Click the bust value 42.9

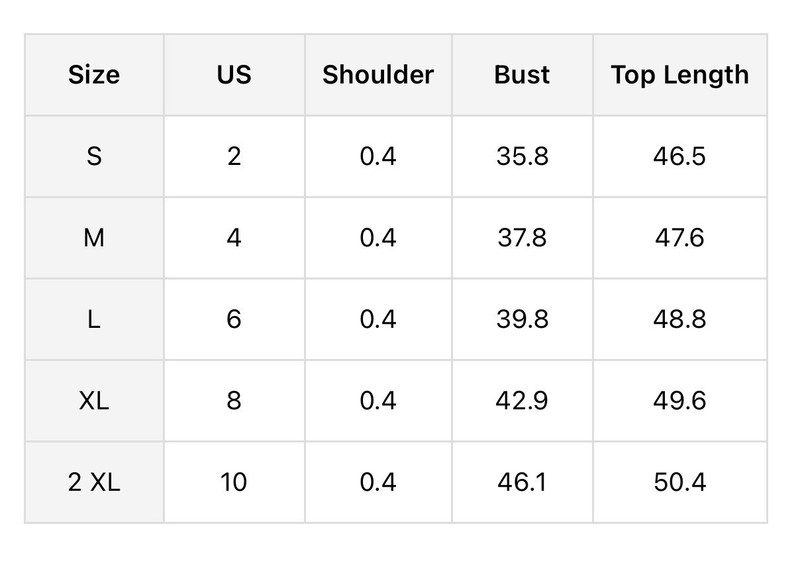(x=522, y=401)
